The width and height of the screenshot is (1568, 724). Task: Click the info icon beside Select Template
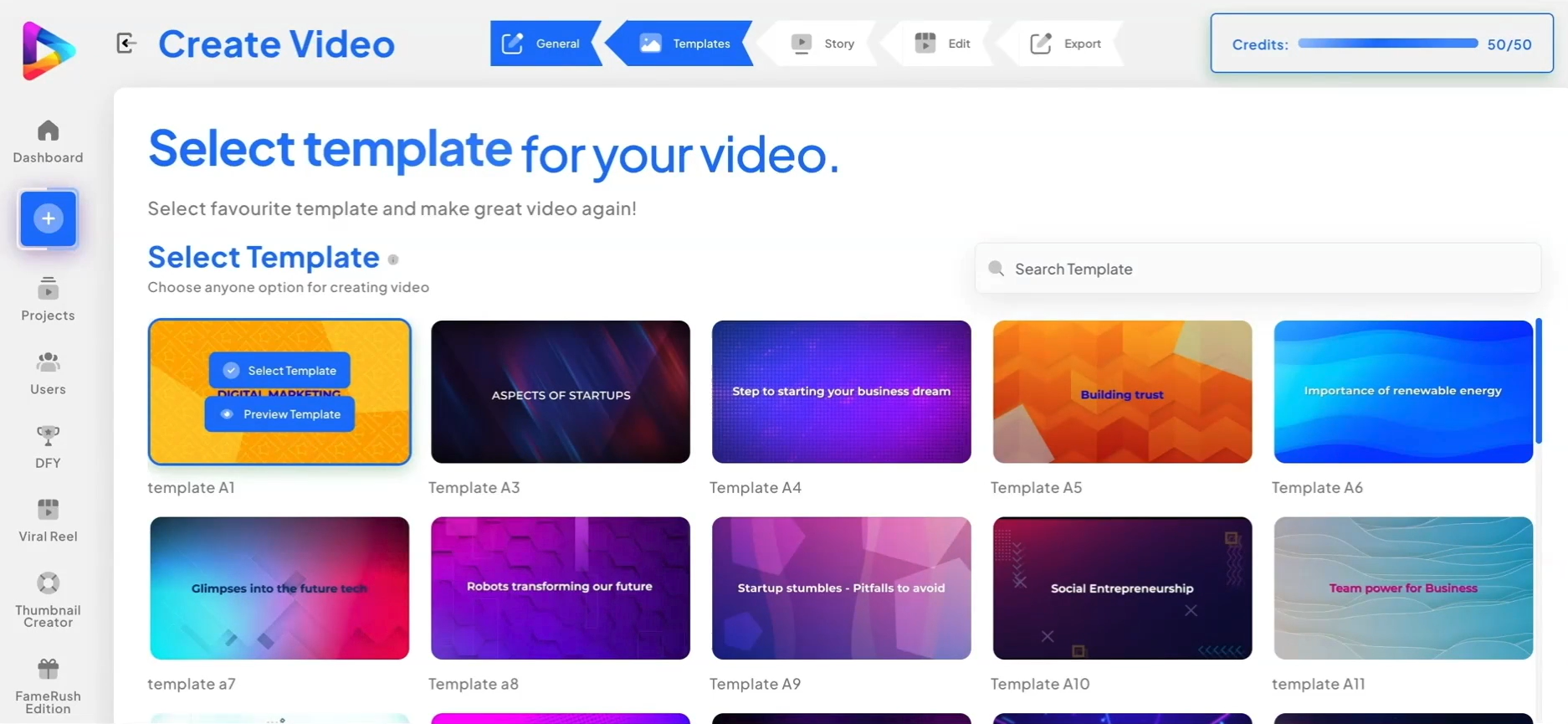393,259
